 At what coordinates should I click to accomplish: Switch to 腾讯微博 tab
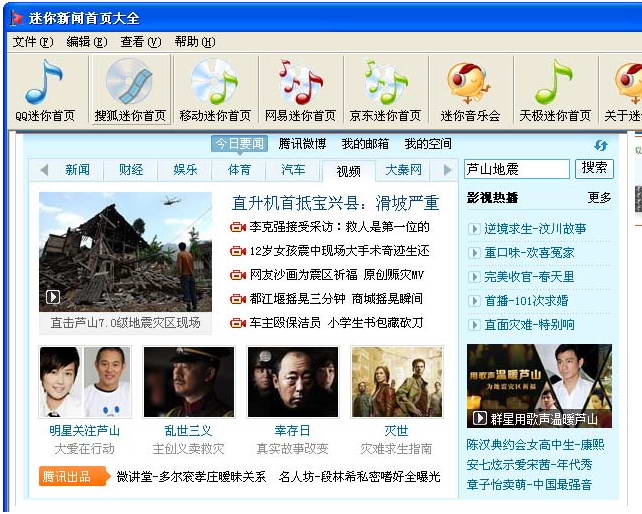point(303,144)
